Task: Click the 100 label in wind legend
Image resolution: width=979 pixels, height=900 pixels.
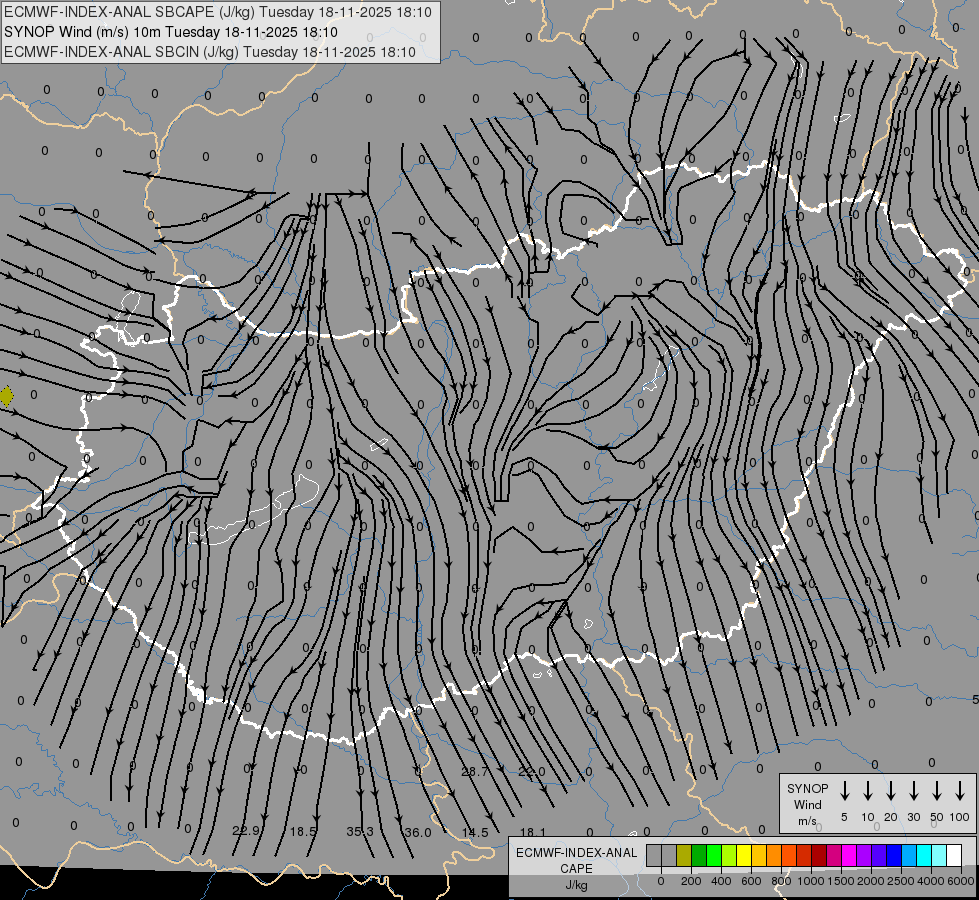Action: (960, 817)
